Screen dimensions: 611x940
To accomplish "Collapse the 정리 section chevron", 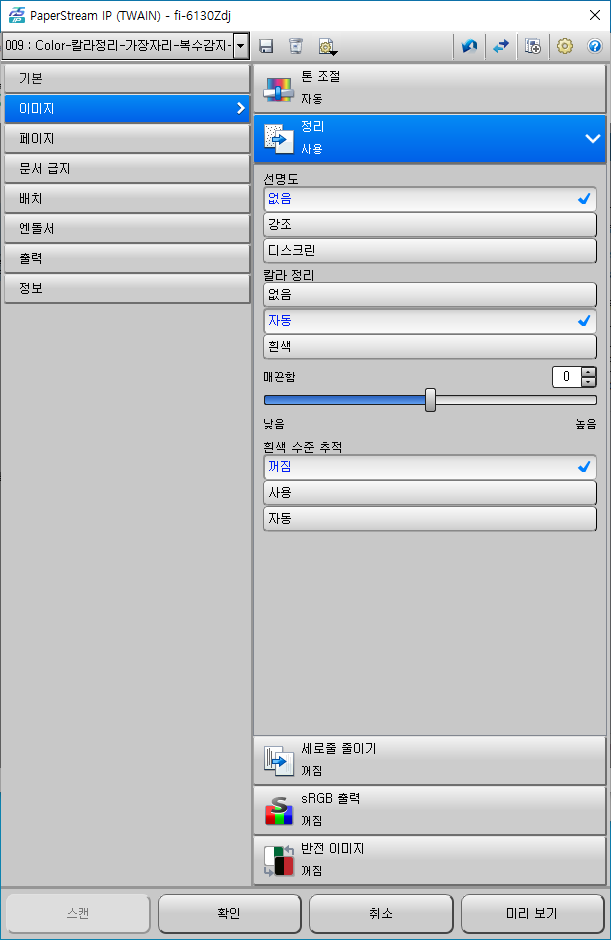I will tap(592, 138).
